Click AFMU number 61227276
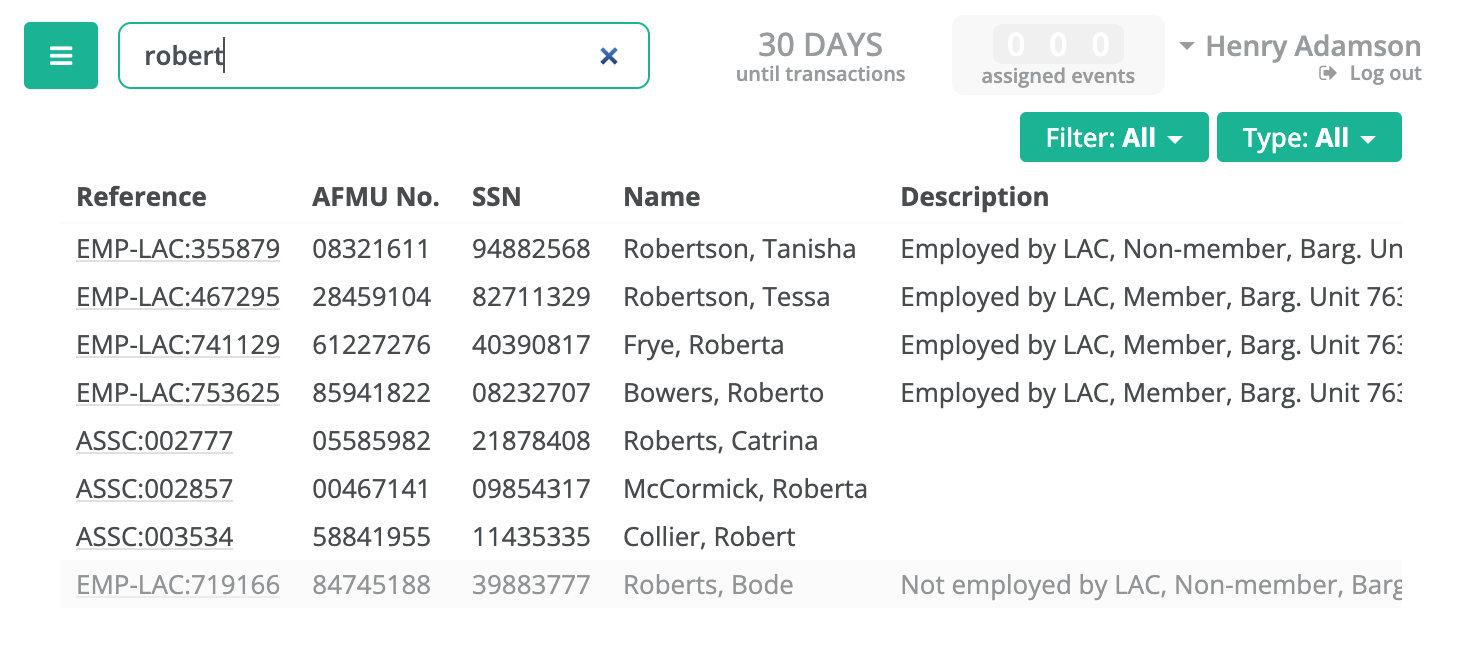Viewport: 1462px width, 666px height. pyautogui.click(x=371, y=345)
